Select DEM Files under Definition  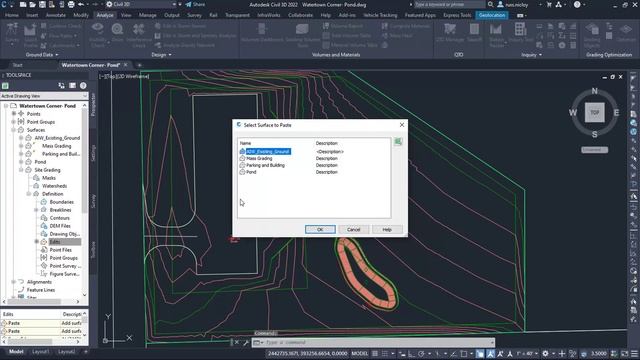pyautogui.click(x=60, y=226)
